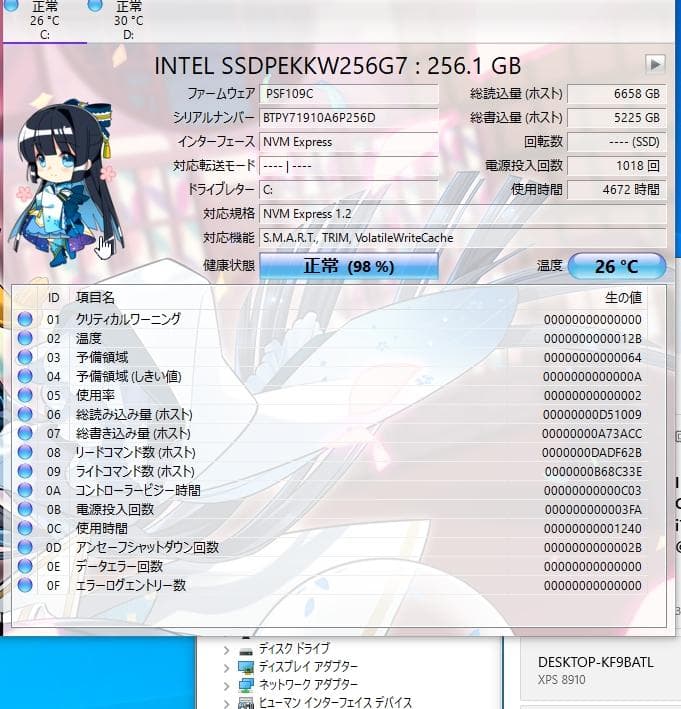This screenshot has height=709, width=681.
Task: Click status icon of 0A コントローラービジー時間
Action: [x=25, y=490]
